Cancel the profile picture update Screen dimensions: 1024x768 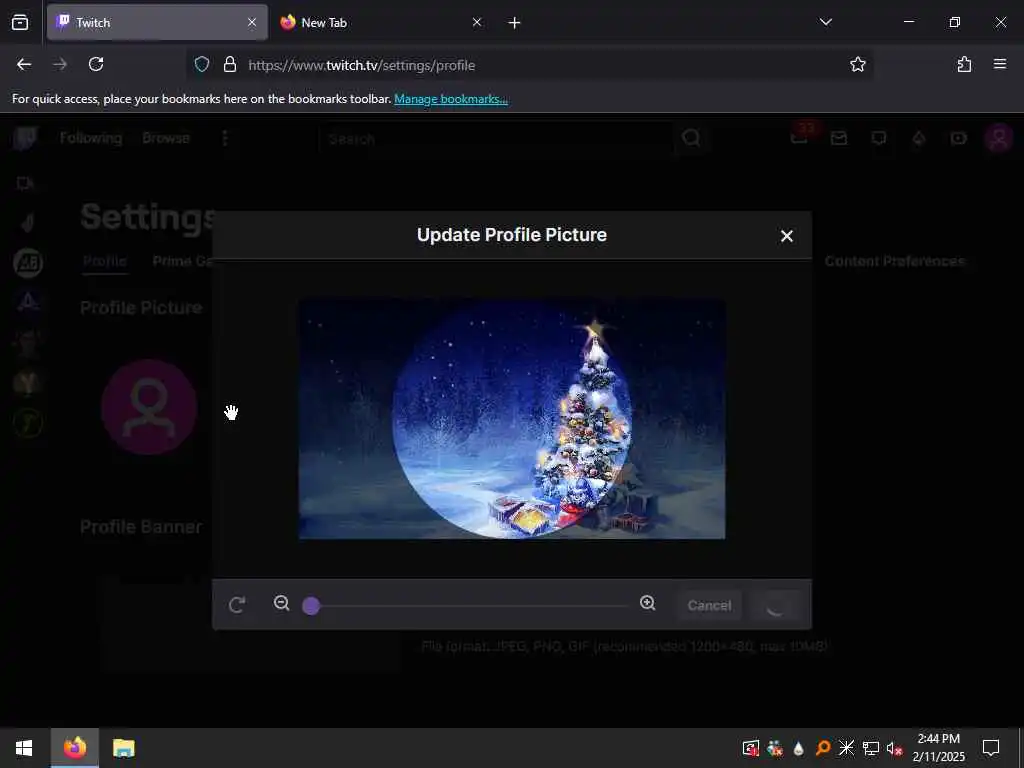click(709, 605)
